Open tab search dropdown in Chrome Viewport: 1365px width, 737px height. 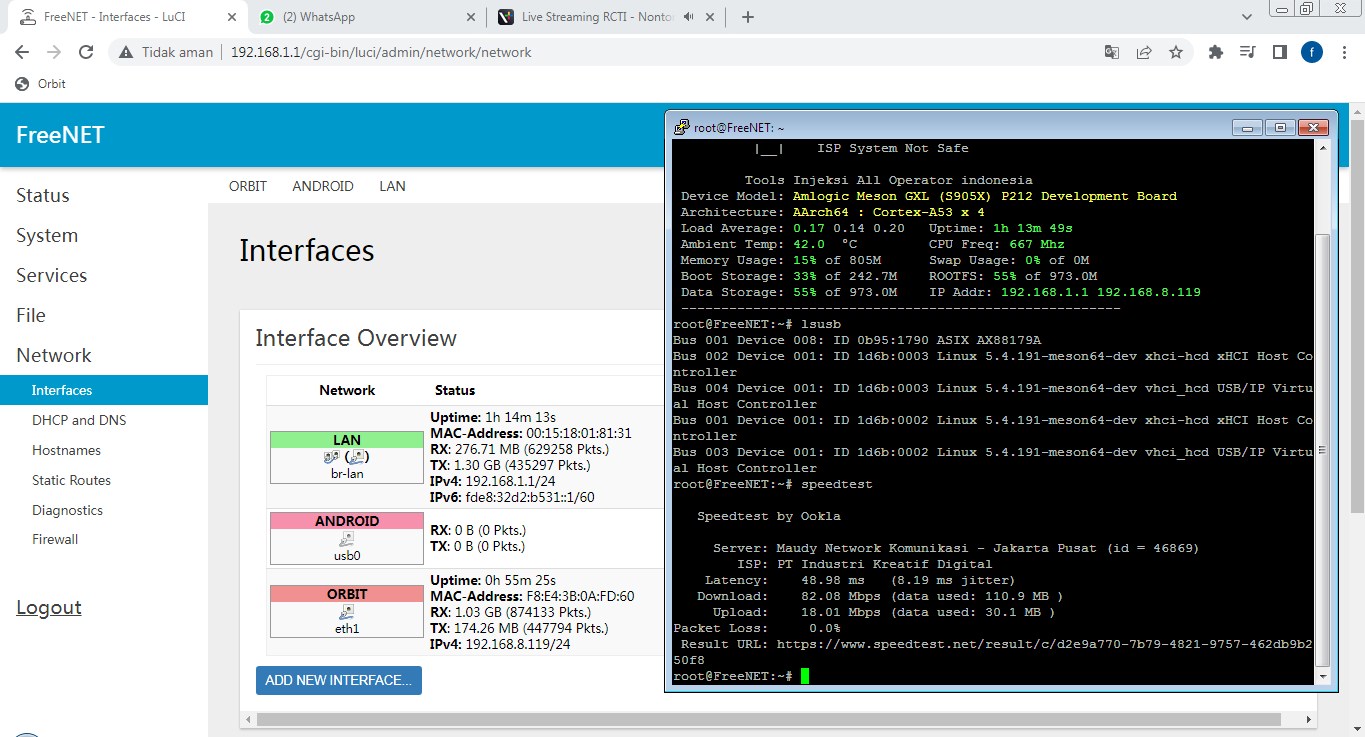pyautogui.click(x=1247, y=17)
